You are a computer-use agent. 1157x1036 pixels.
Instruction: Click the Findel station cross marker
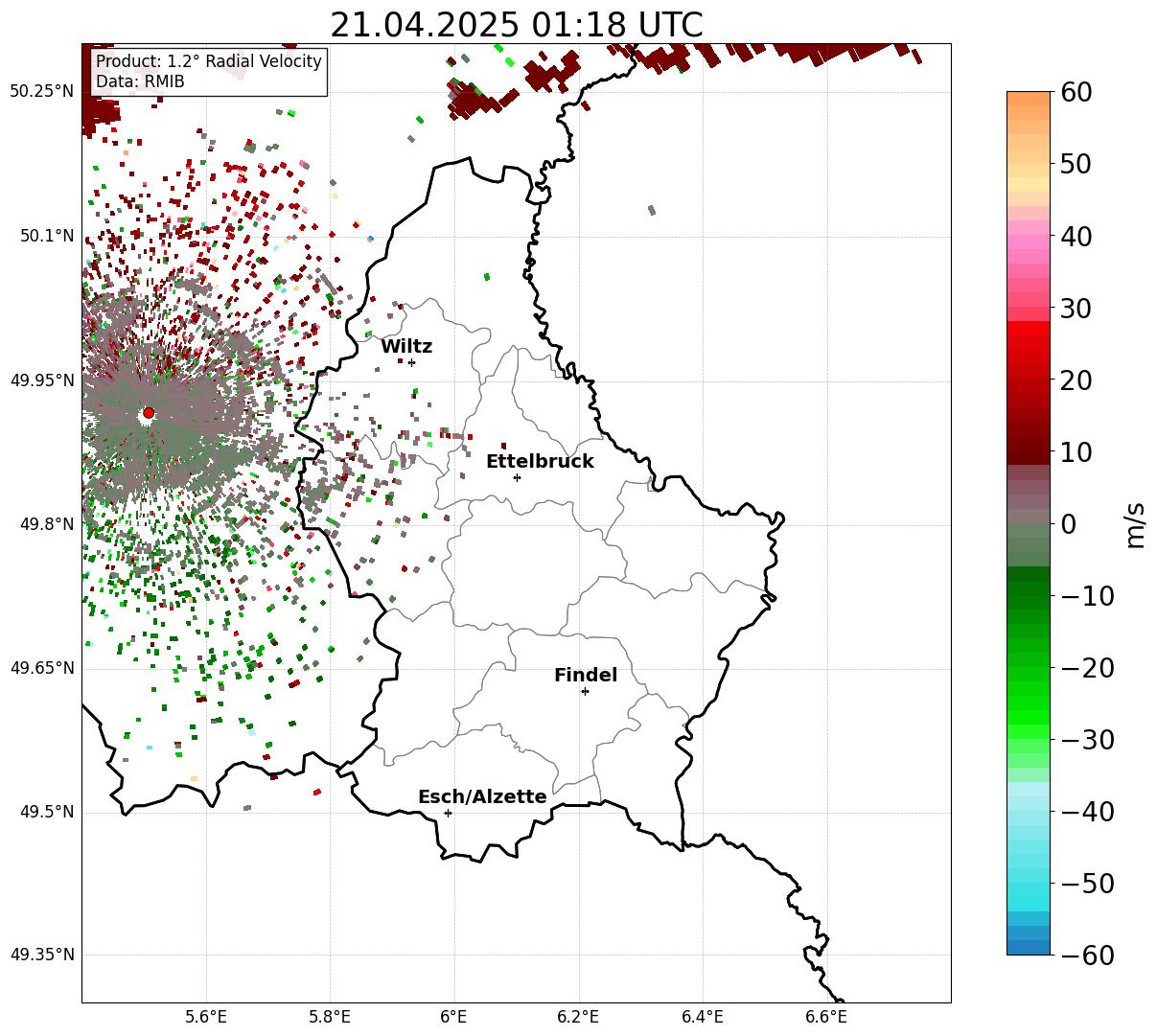tap(585, 691)
